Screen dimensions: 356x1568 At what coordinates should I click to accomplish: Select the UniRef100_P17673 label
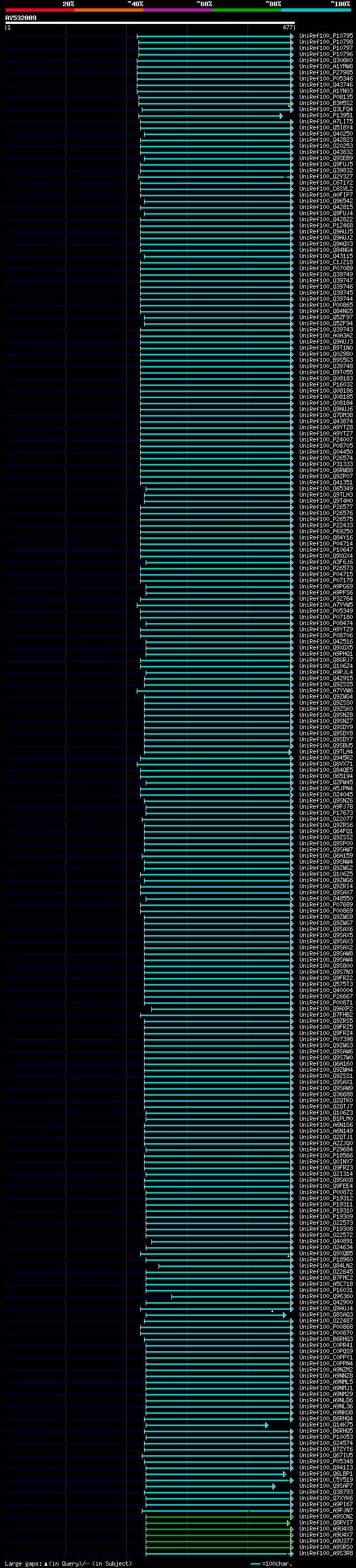(x=325, y=813)
